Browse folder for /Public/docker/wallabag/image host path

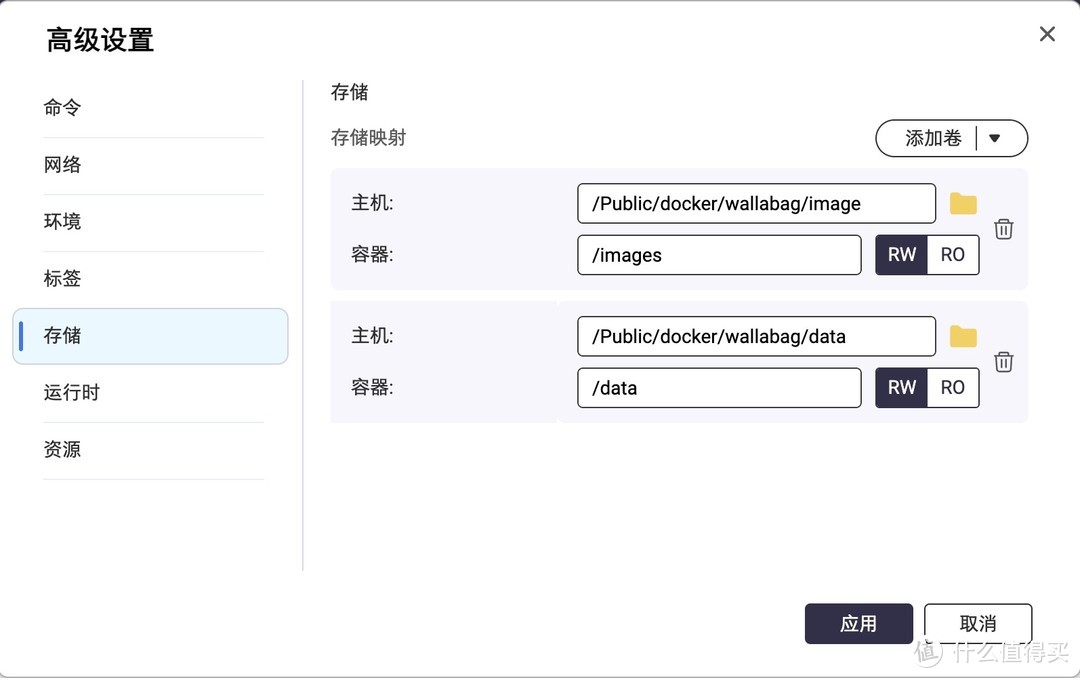point(963,204)
